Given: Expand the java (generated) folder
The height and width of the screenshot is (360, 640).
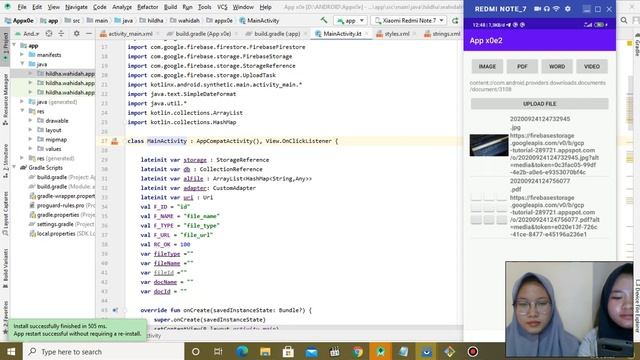Looking at the screenshot, I should coord(22,102).
